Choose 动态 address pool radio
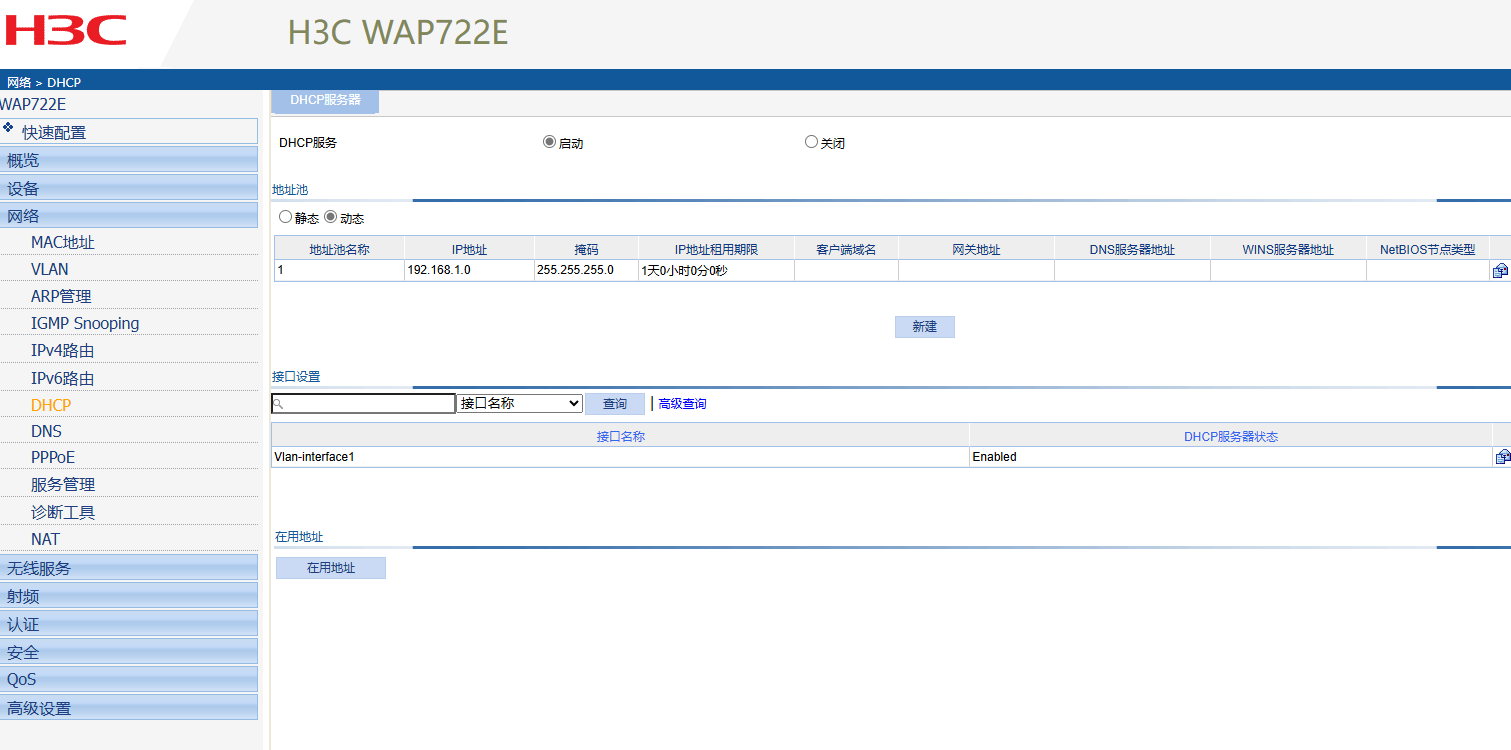This screenshot has width=1511, height=750. [x=331, y=217]
